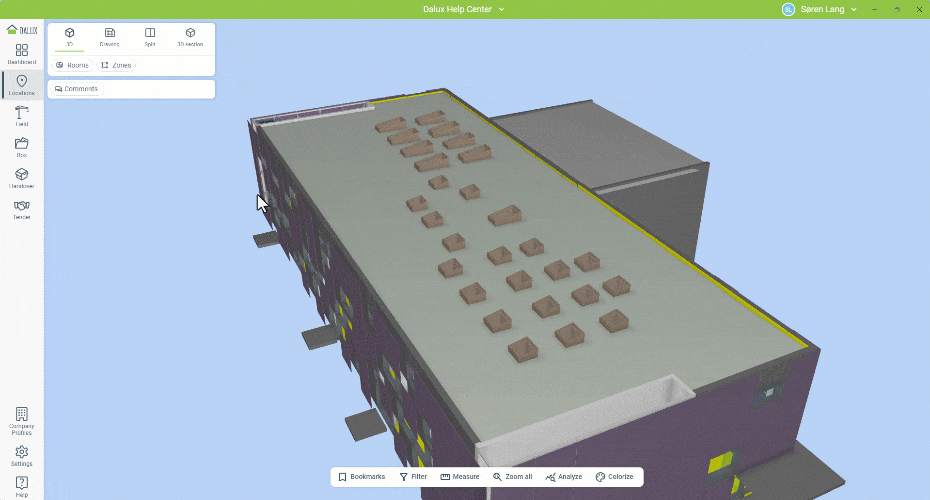
Task: Toggle the Comments visibility chip
Action: 76,89
